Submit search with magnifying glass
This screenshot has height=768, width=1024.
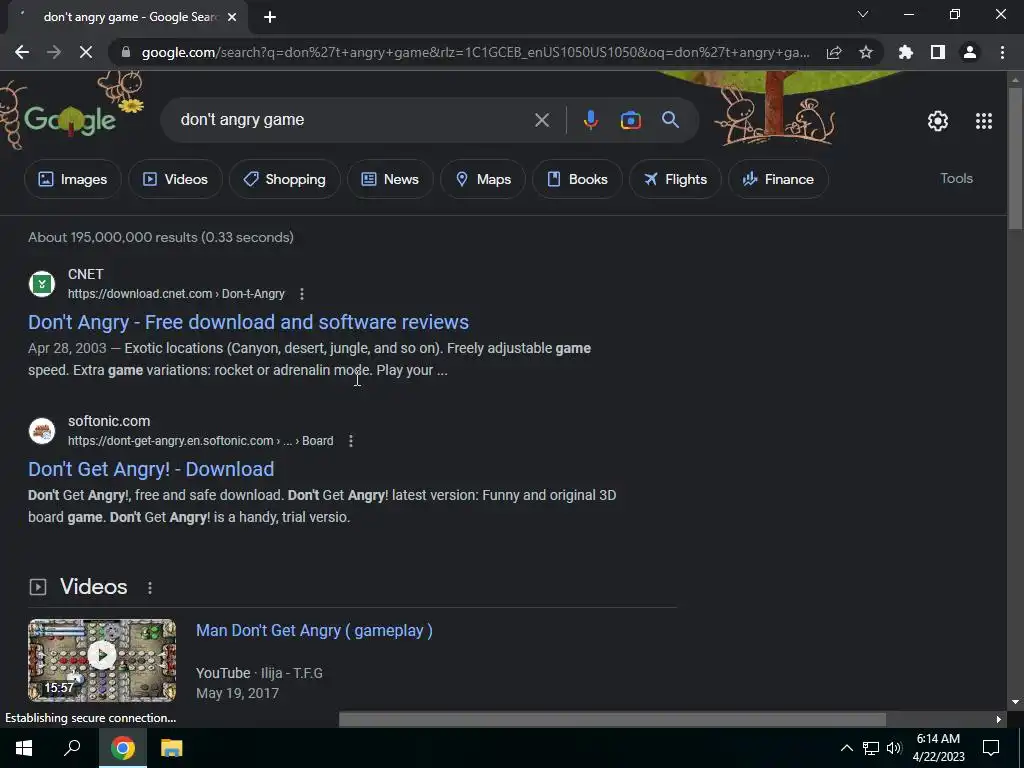coord(671,120)
